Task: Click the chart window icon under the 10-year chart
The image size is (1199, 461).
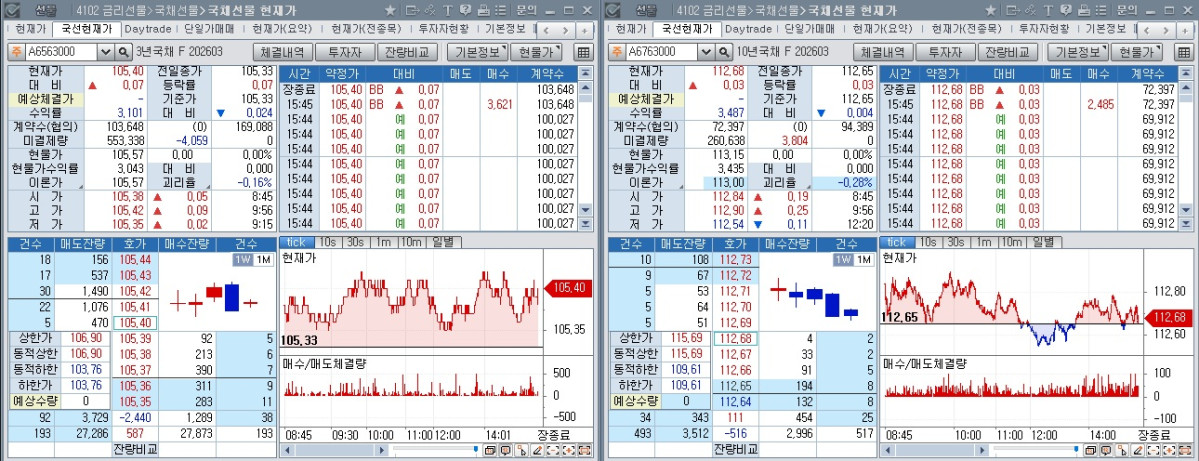Action: tap(1090, 450)
